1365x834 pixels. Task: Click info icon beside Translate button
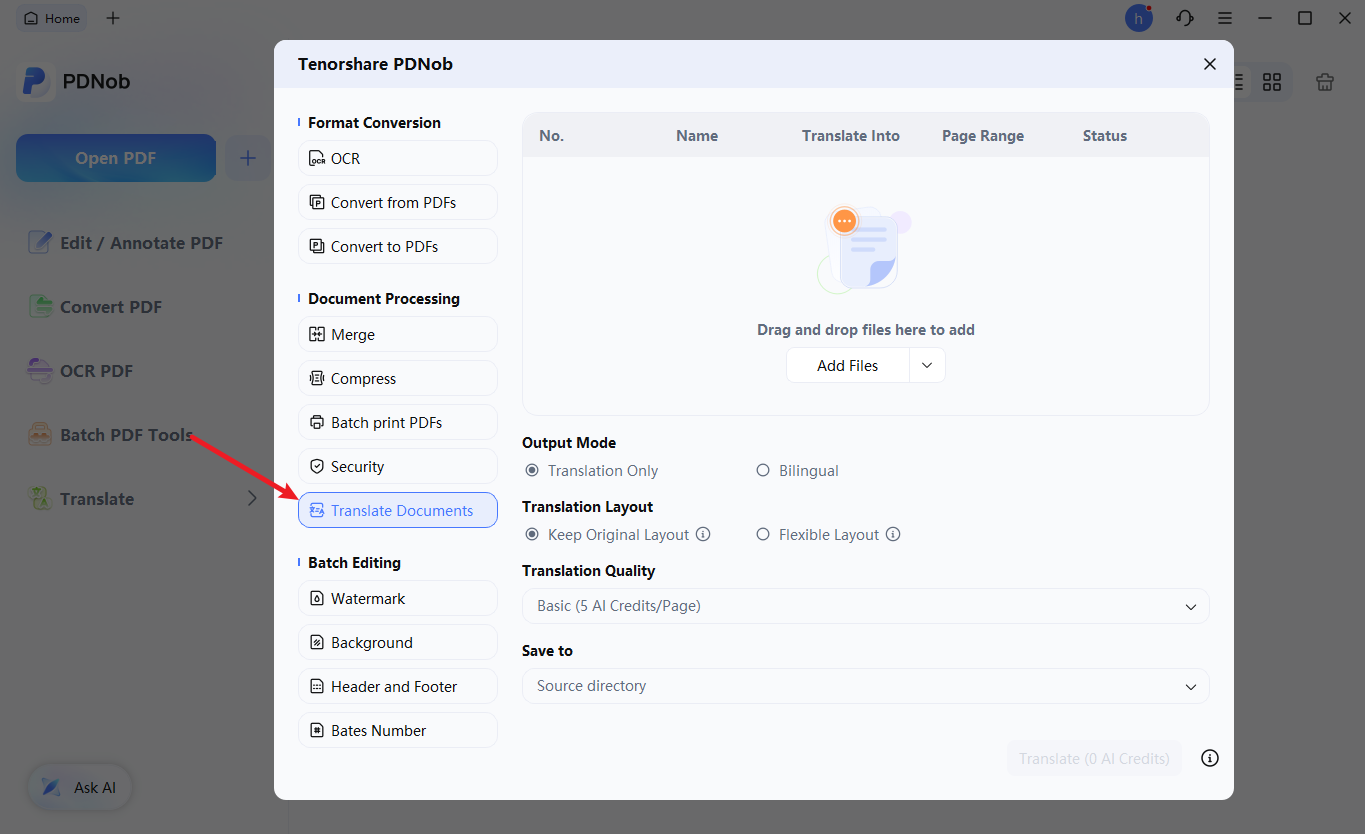pos(1210,759)
